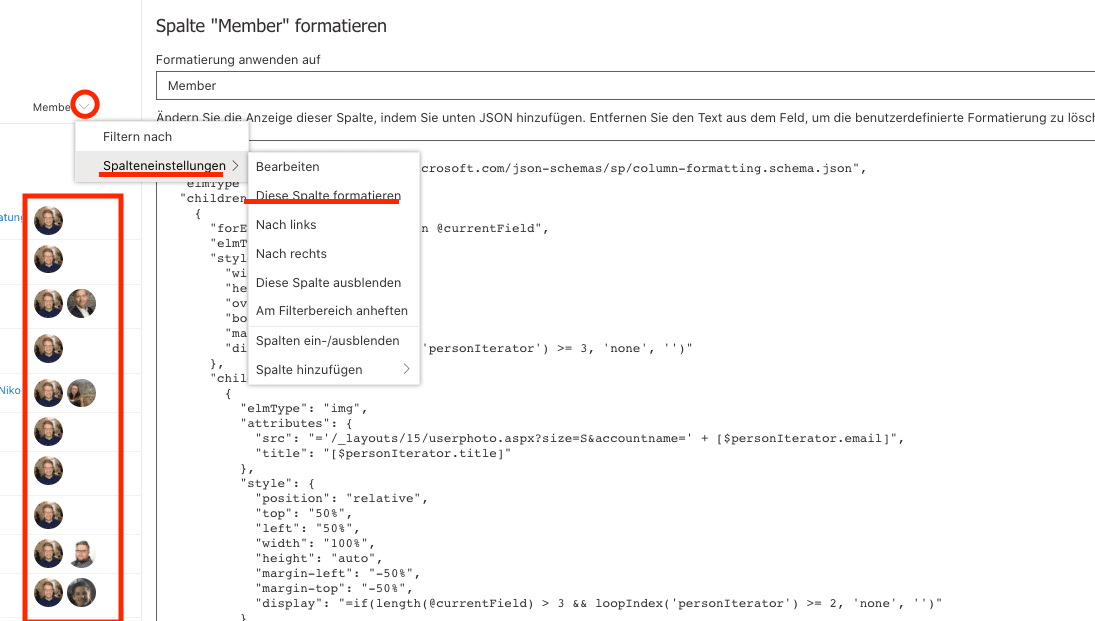1095x621 pixels.
Task: Expand the "Spalteneinstellungen" submenu
Action: (163, 166)
